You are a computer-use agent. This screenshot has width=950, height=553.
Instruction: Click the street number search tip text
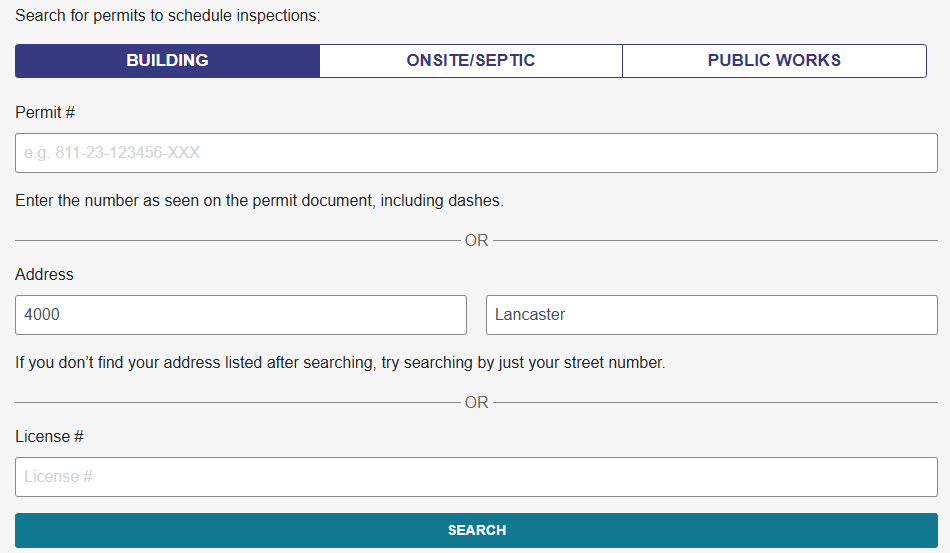[340, 363]
